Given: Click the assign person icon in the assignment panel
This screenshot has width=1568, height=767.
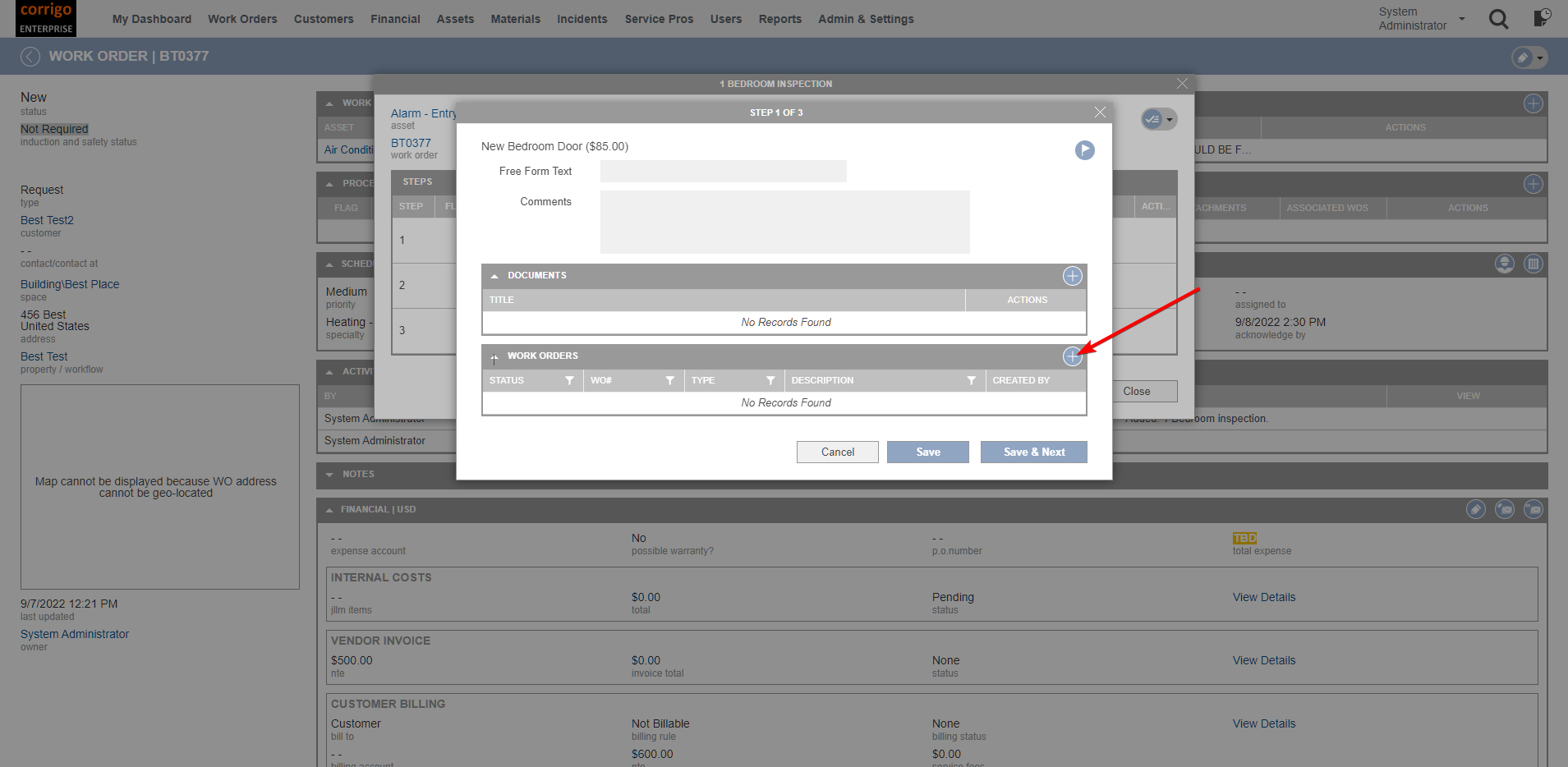Looking at the screenshot, I should 1504,264.
